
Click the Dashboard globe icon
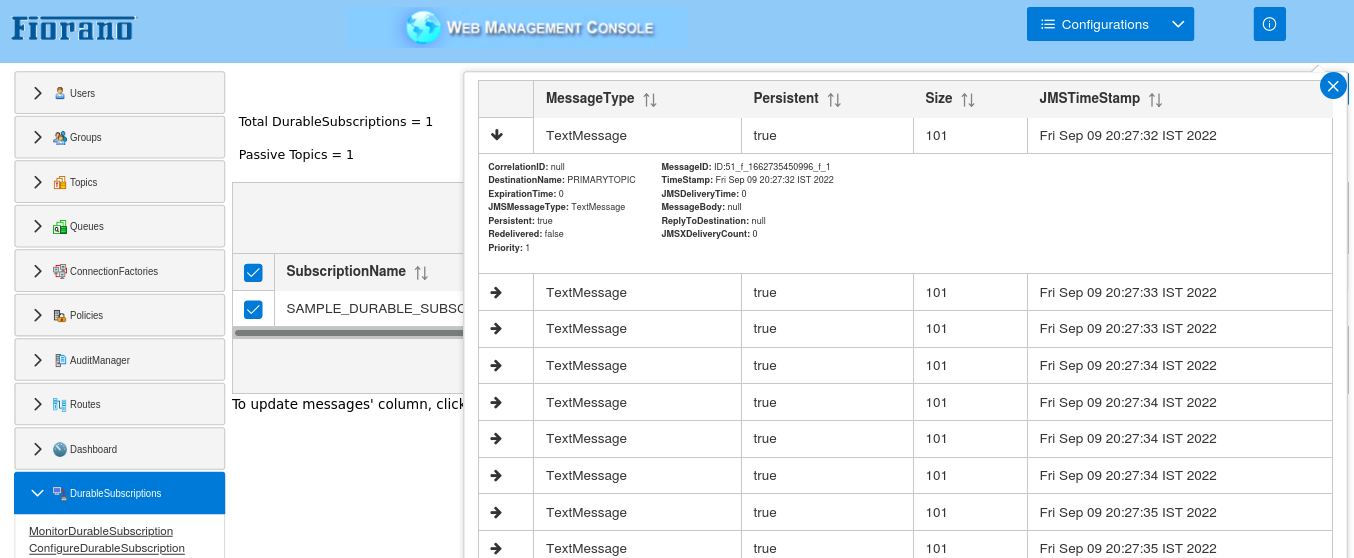click(x=60, y=449)
